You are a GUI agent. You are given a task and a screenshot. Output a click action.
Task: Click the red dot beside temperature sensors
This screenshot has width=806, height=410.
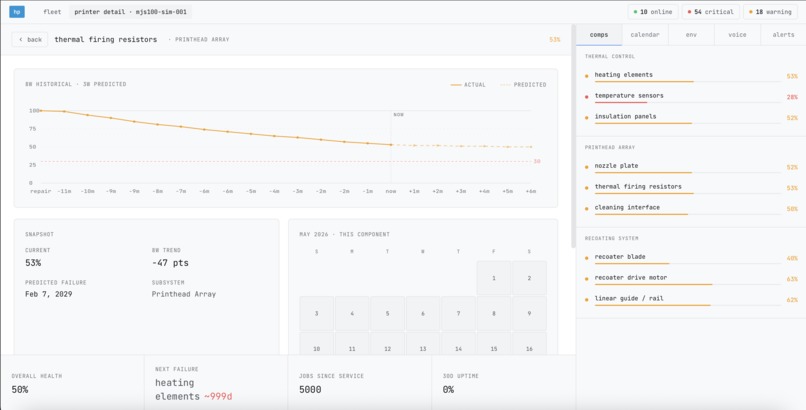click(x=587, y=97)
